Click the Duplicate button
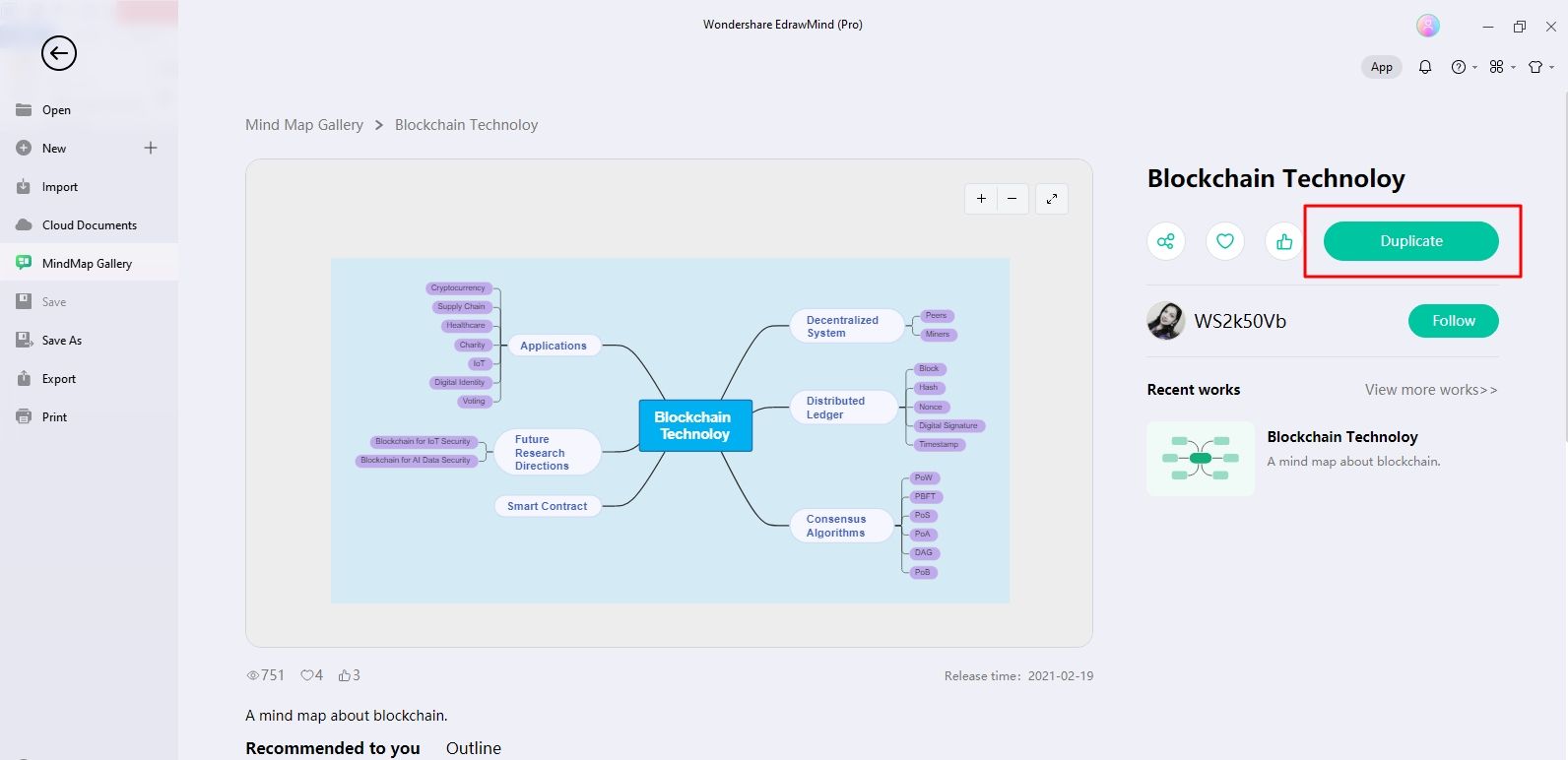The height and width of the screenshot is (760, 1568). point(1411,241)
